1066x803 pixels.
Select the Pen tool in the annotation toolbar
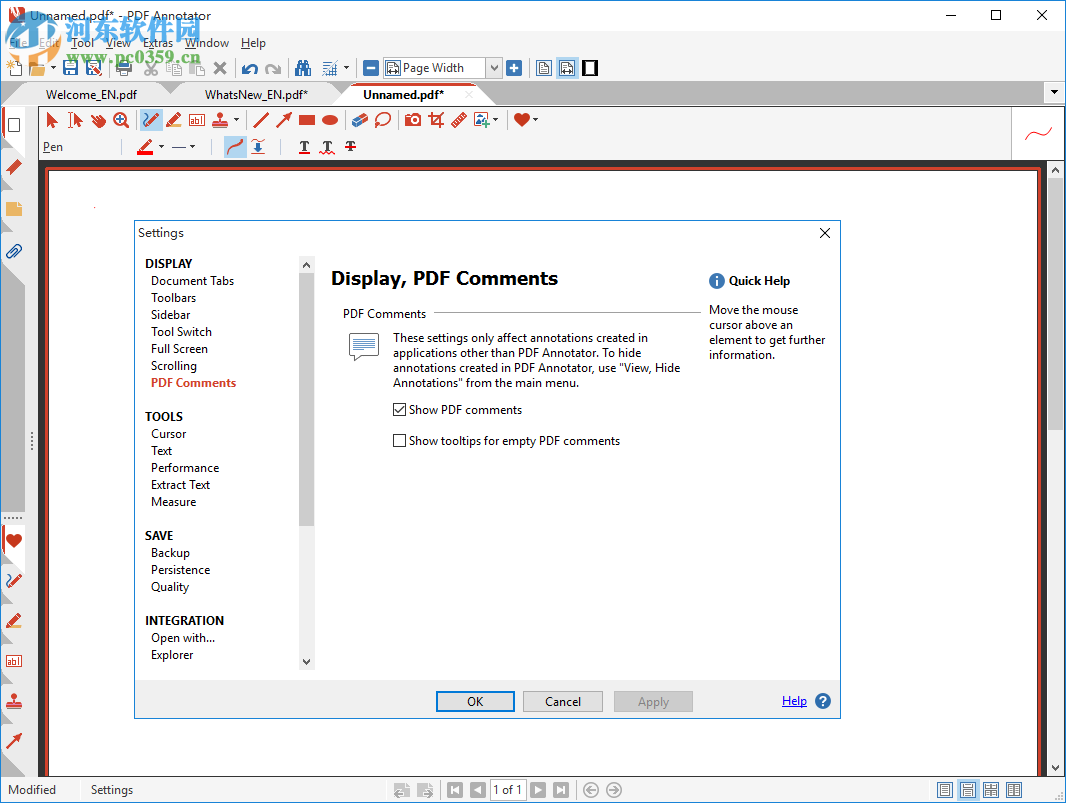[x=152, y=119]
